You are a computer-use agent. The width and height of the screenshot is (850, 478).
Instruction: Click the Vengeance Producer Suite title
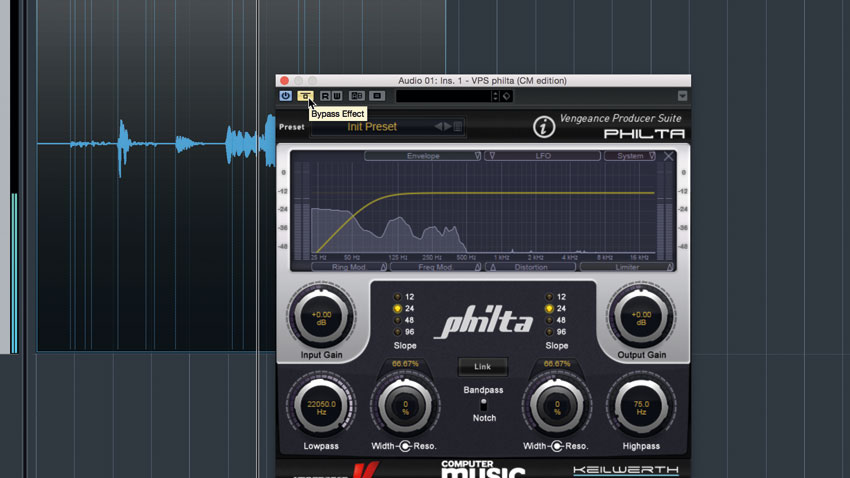point(620,118)
